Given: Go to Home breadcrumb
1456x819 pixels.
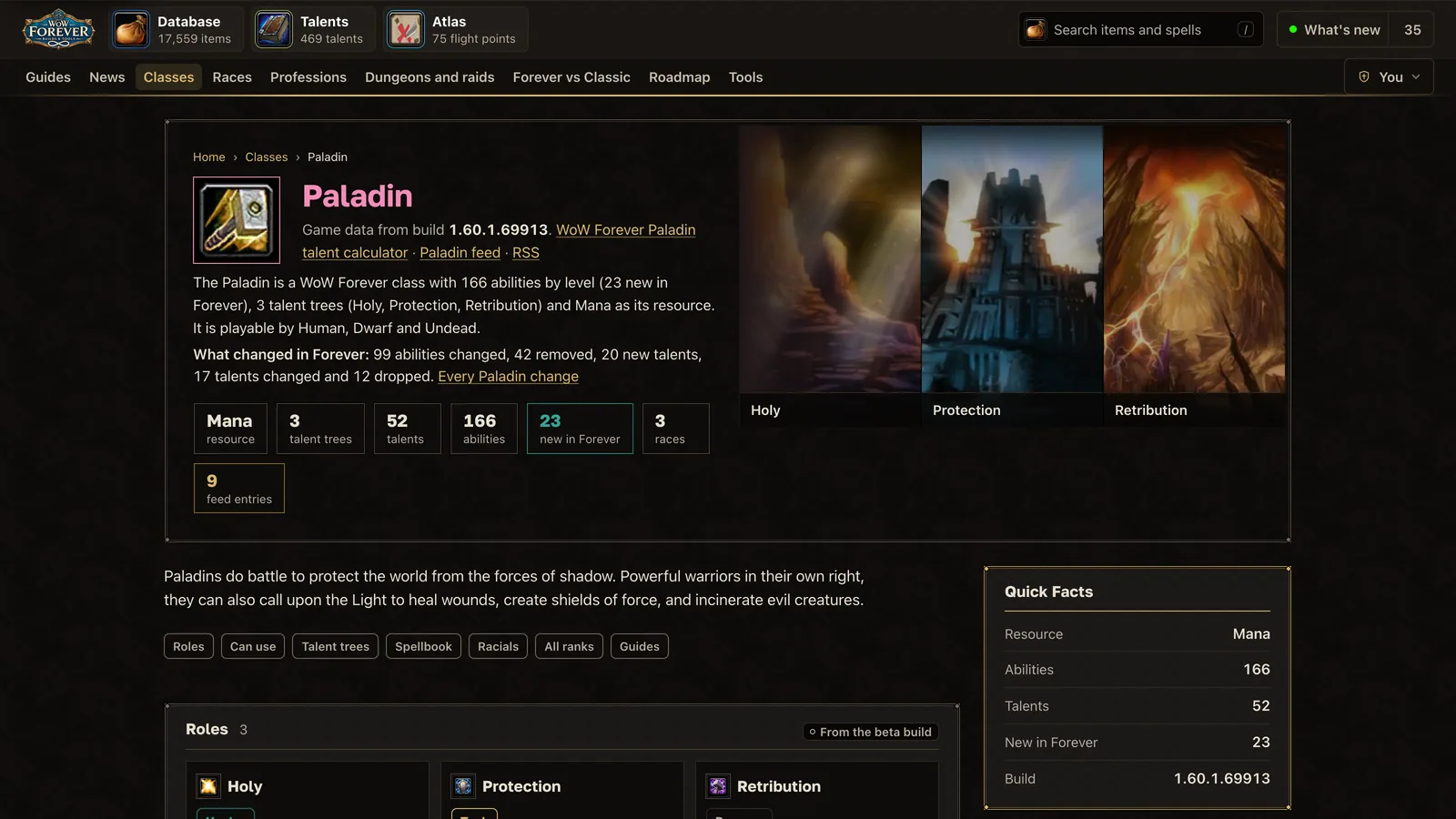Looking at the screenshot, I should 208,157.
